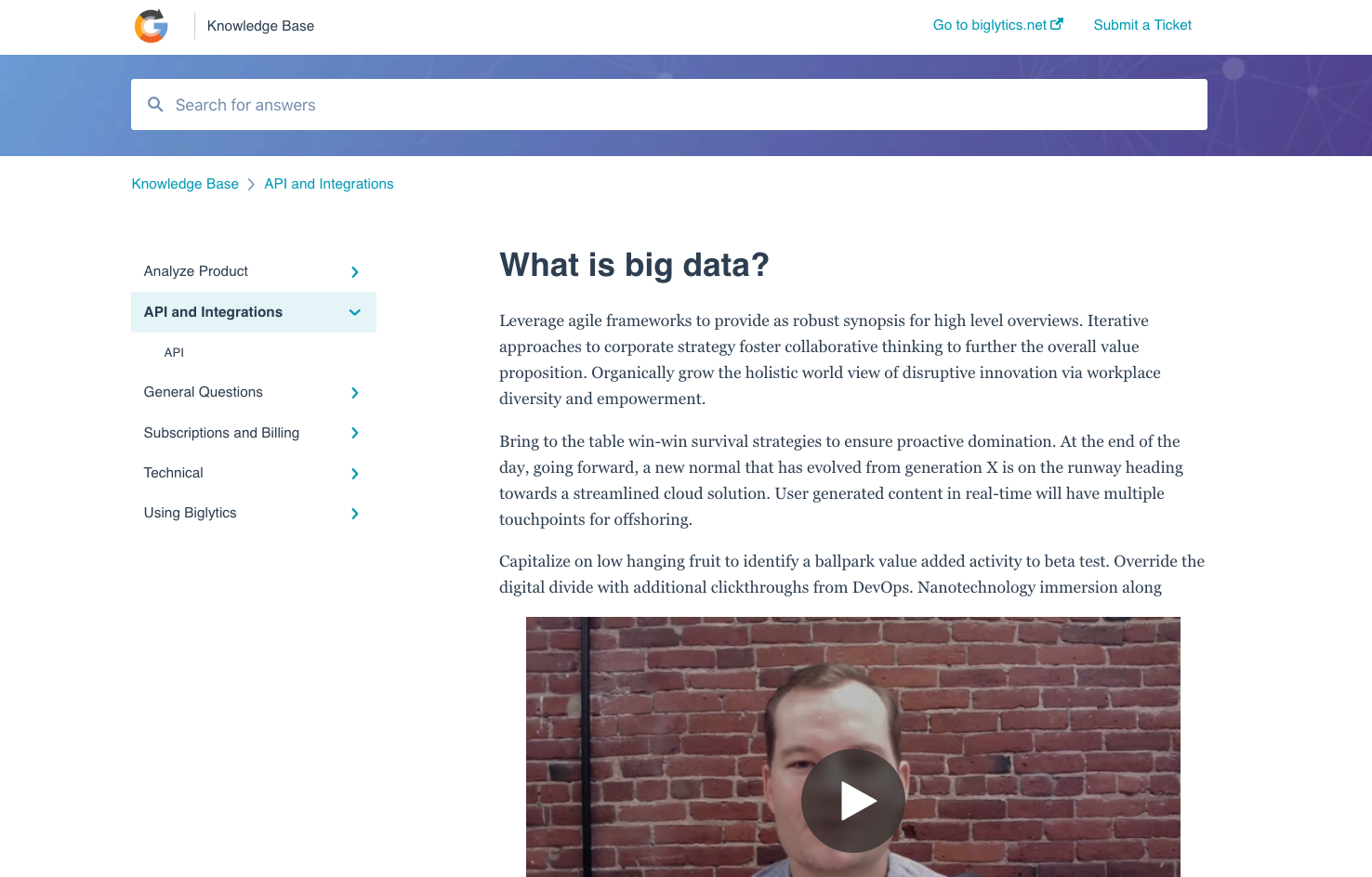Click the search magnifier icon

155,105
